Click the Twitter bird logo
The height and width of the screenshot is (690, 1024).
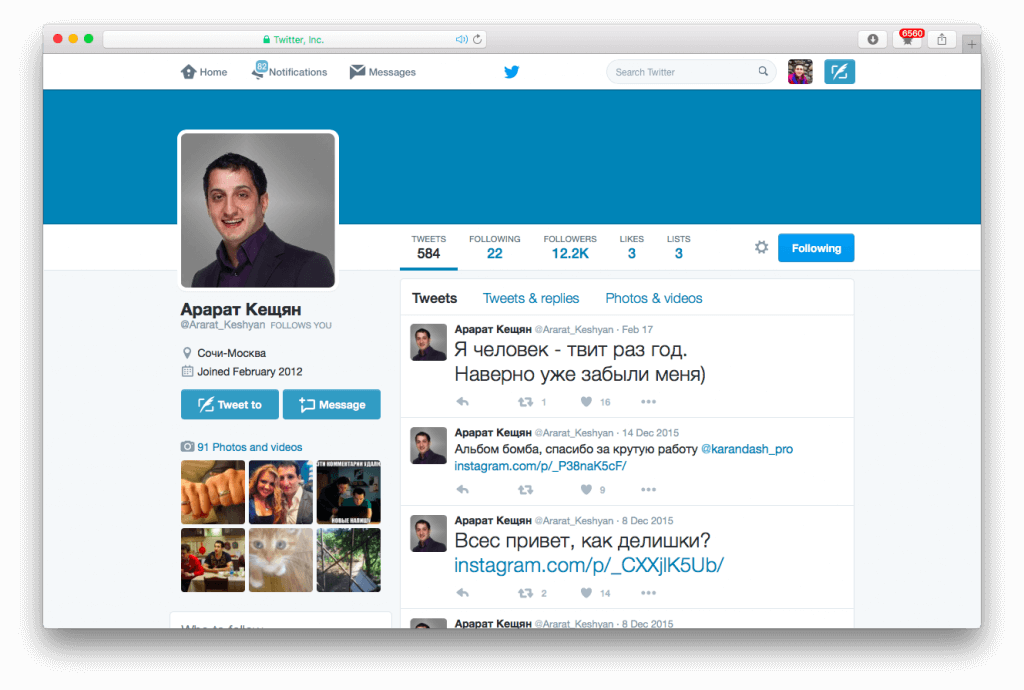(x=511, y=72)
